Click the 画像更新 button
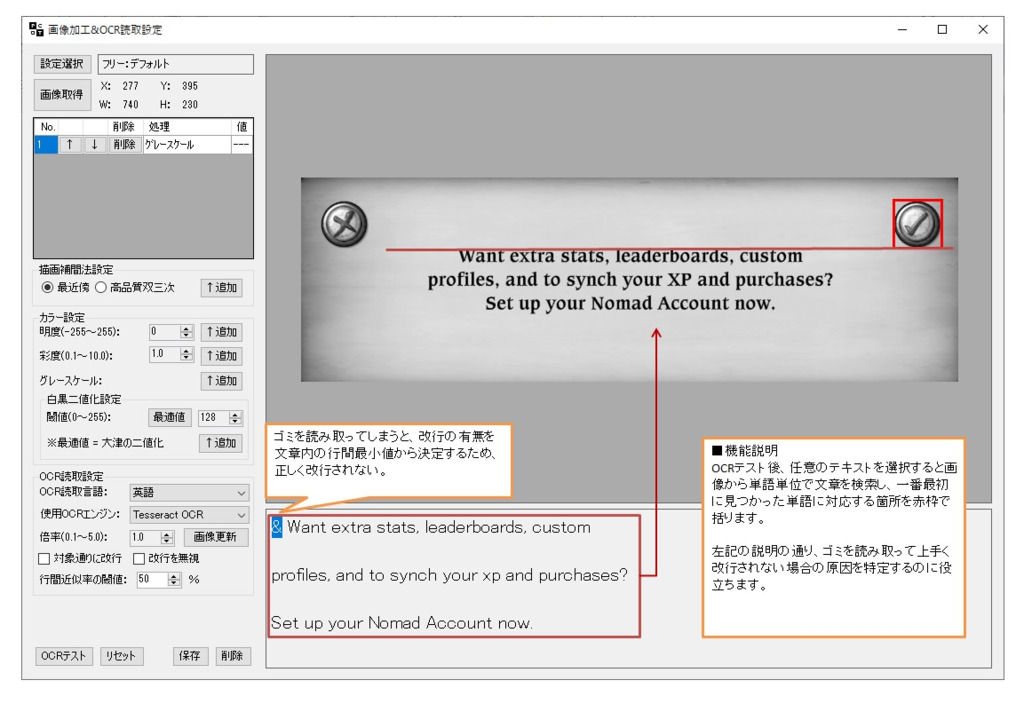 pos(215,537)
